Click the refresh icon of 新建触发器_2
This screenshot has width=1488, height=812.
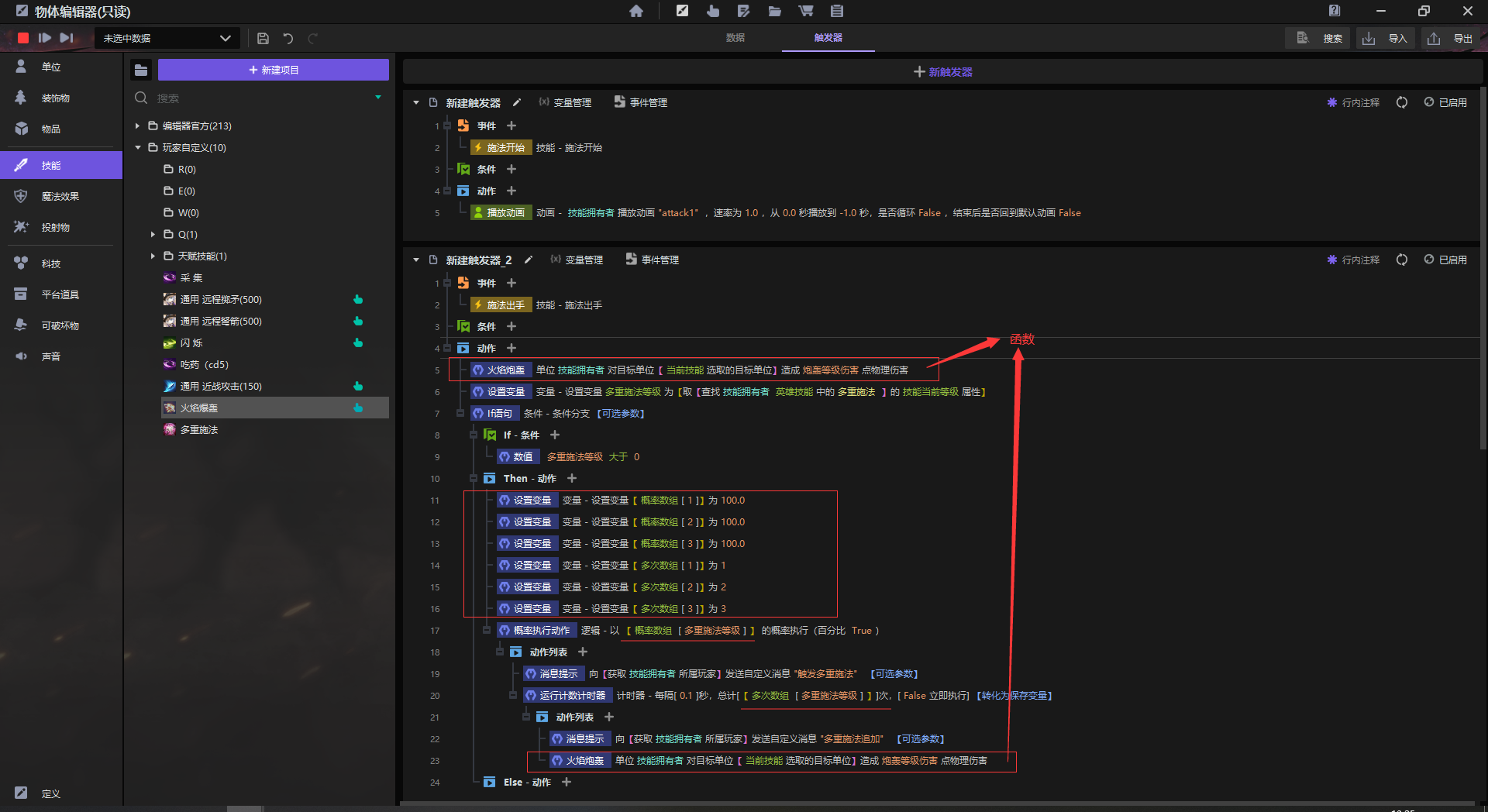(x=1402, y=260)
